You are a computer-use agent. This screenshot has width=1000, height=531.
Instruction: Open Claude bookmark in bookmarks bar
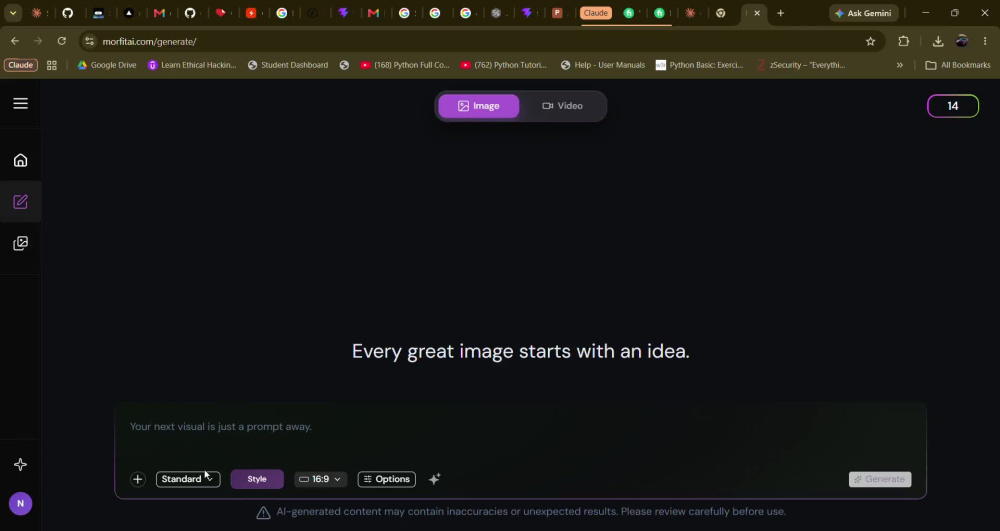20,65
